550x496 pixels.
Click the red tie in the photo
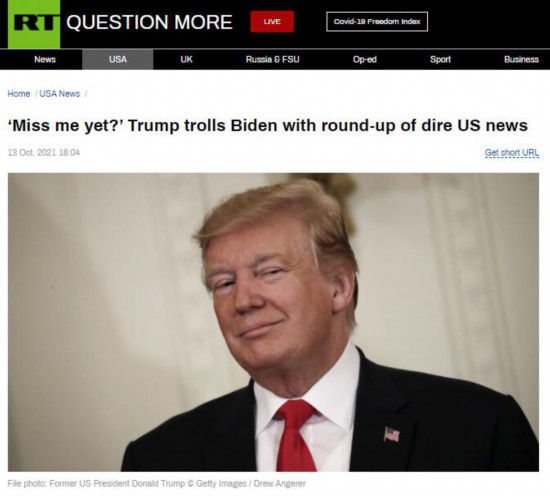[295, 435]
